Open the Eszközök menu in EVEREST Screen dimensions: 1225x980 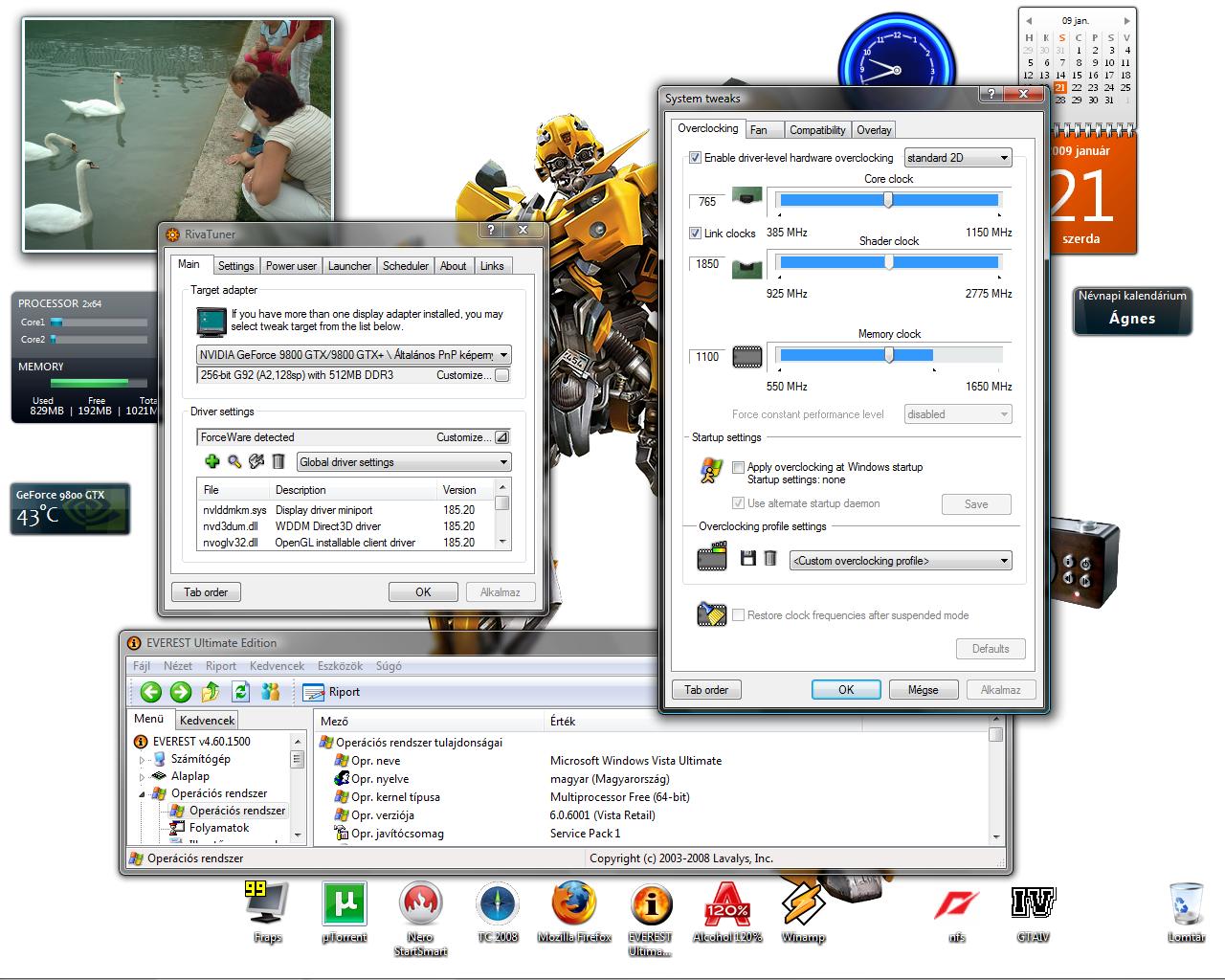click(x=340, y=666)
